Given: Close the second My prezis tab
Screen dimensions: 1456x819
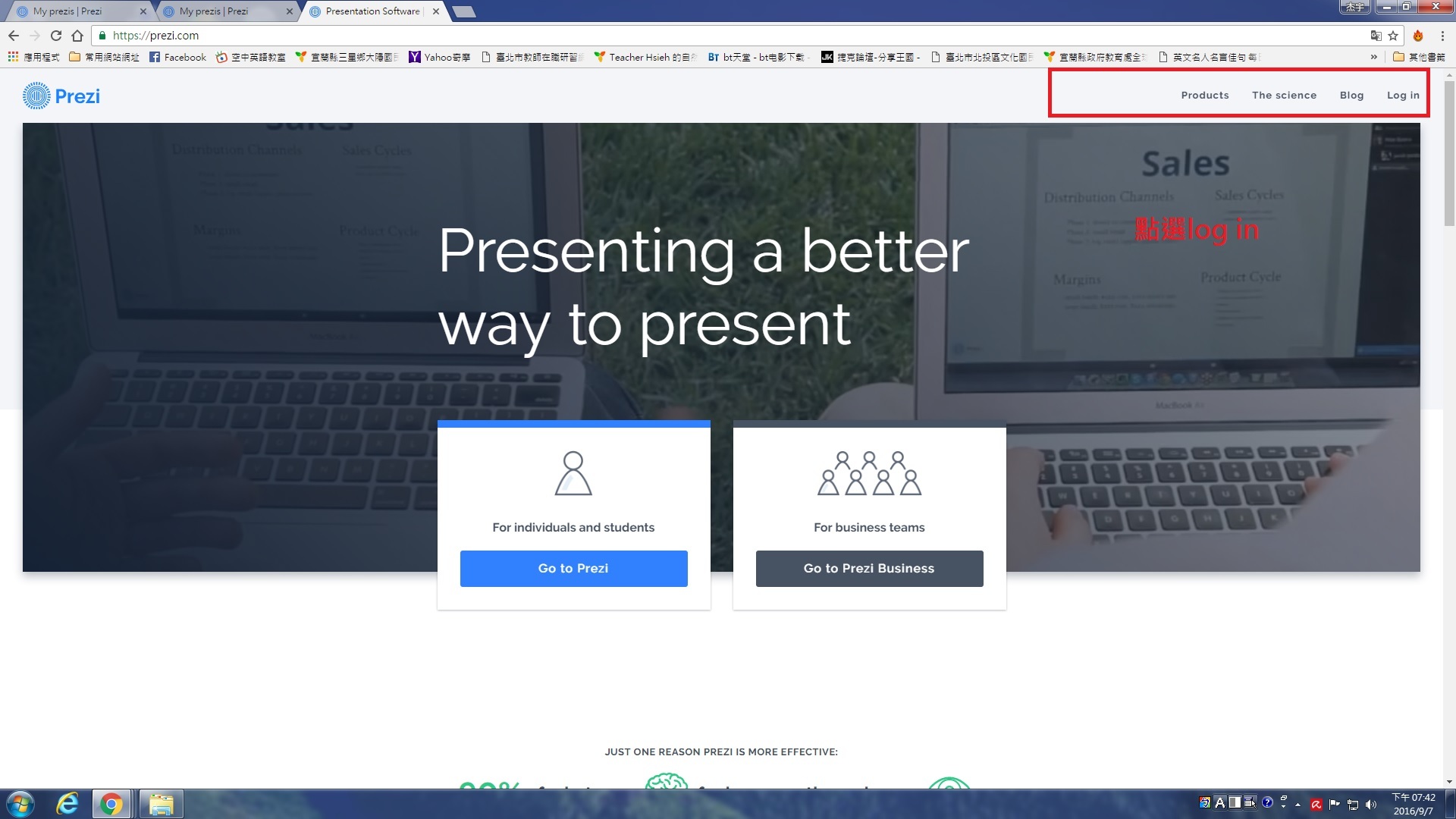Looking at the screenshot, I should [290, 11].
